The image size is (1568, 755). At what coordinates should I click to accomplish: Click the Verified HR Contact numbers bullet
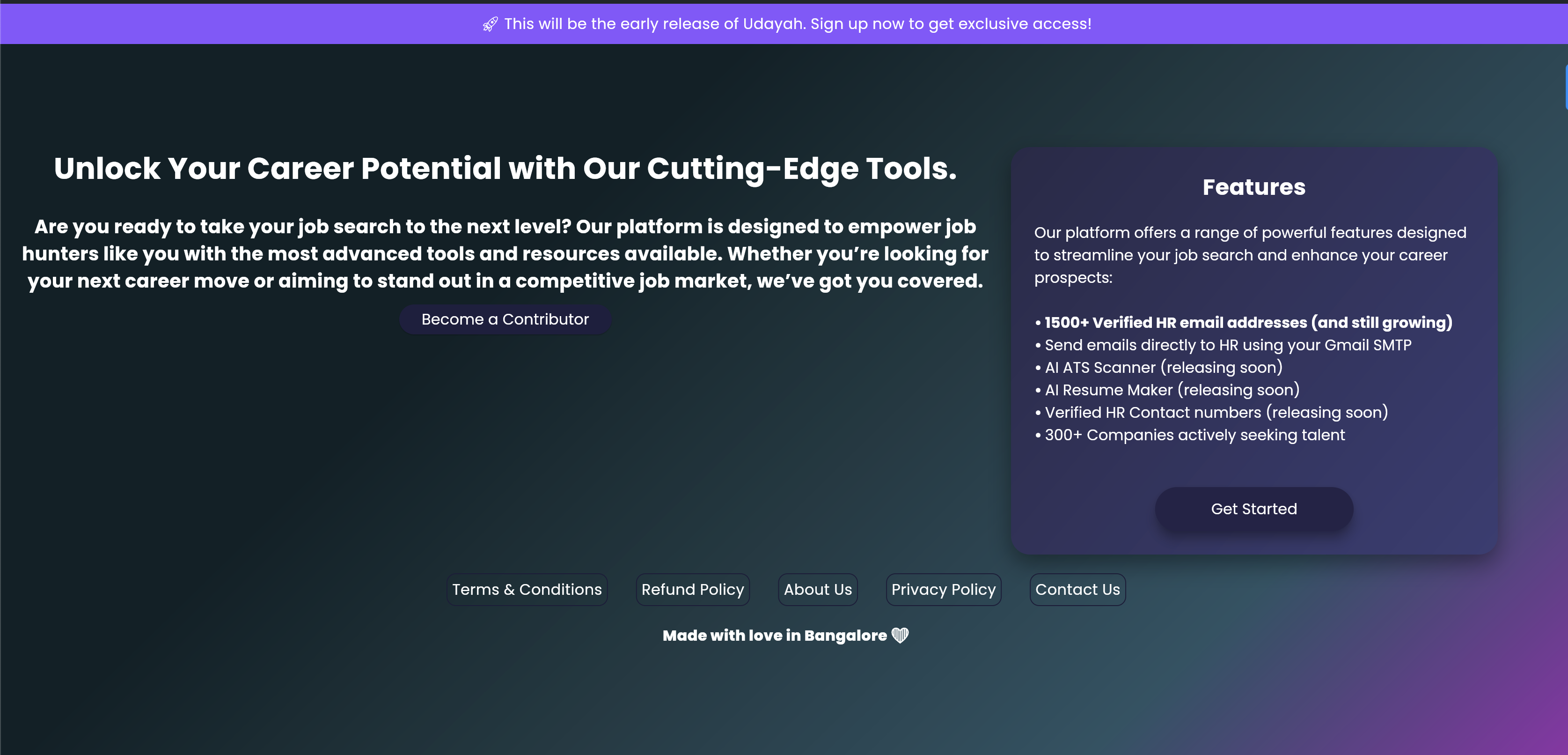tap(1216, 412)
